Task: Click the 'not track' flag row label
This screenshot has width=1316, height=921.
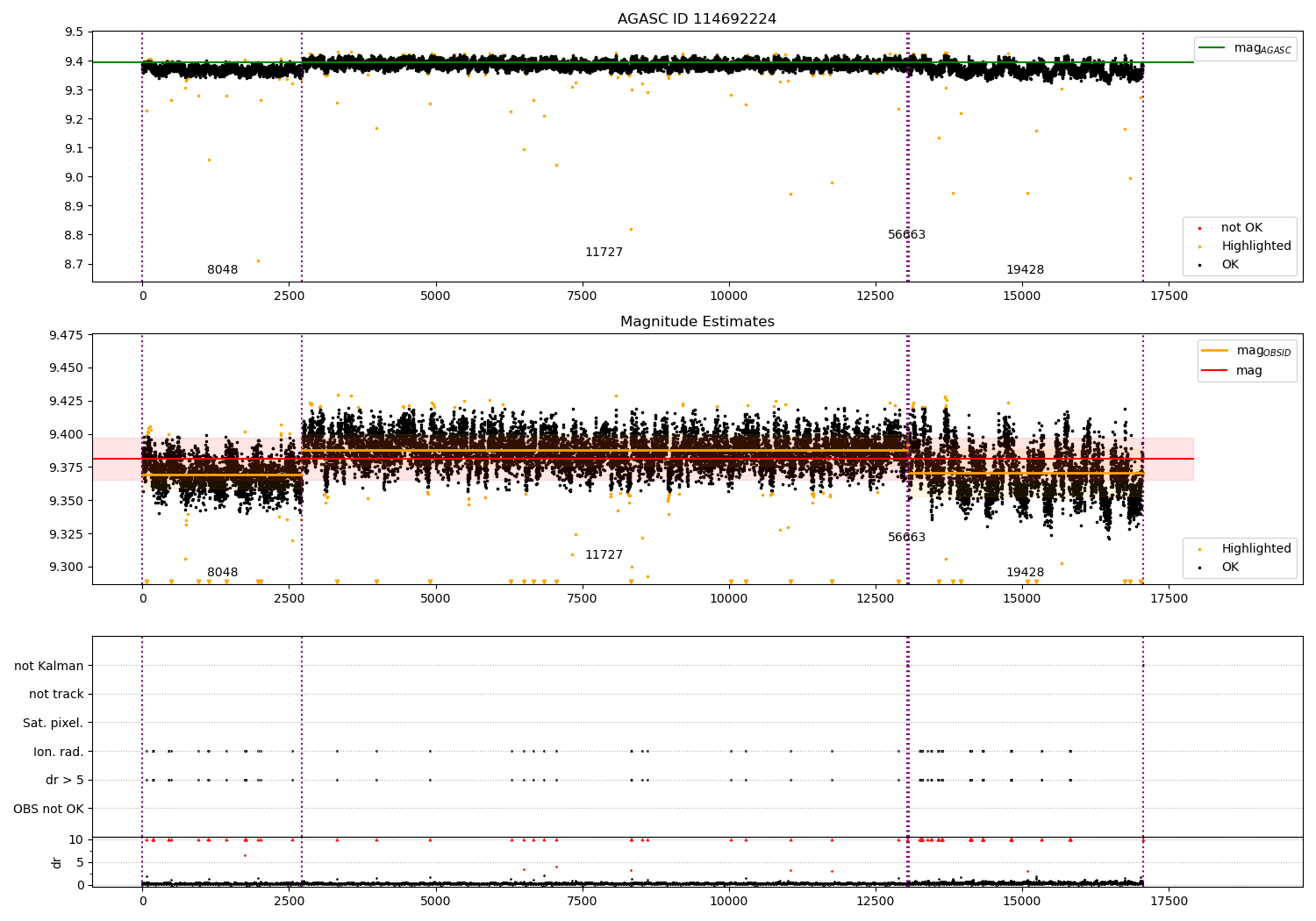Action: pos(56,695)
